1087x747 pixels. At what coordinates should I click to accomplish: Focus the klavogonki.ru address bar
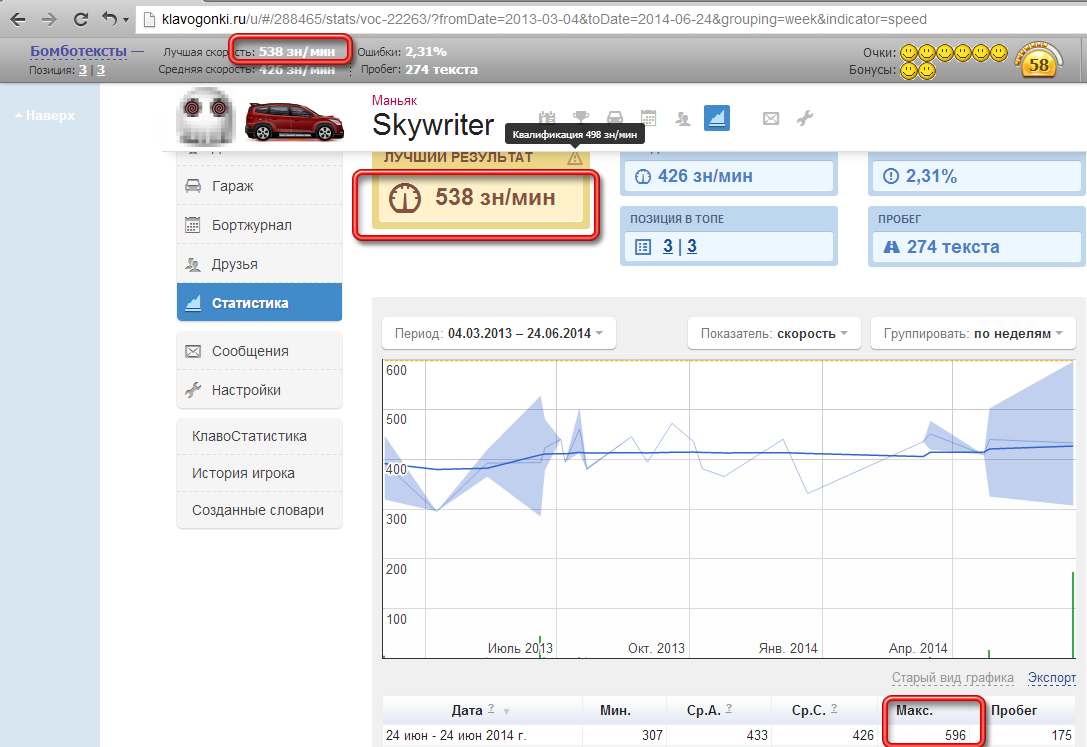[544, 19]
